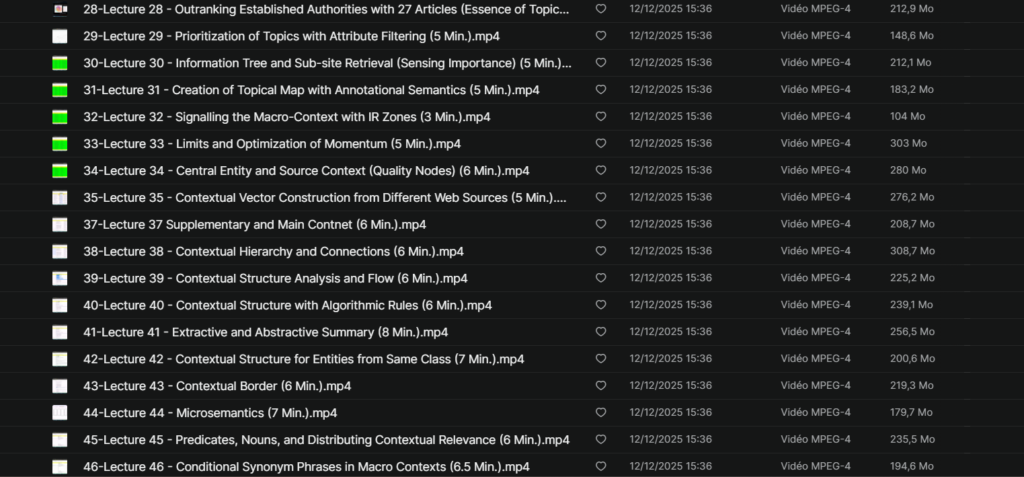Click the 104 Mo size value
The width and height of the screenshot is (1024, 477).
click(907, 116)
